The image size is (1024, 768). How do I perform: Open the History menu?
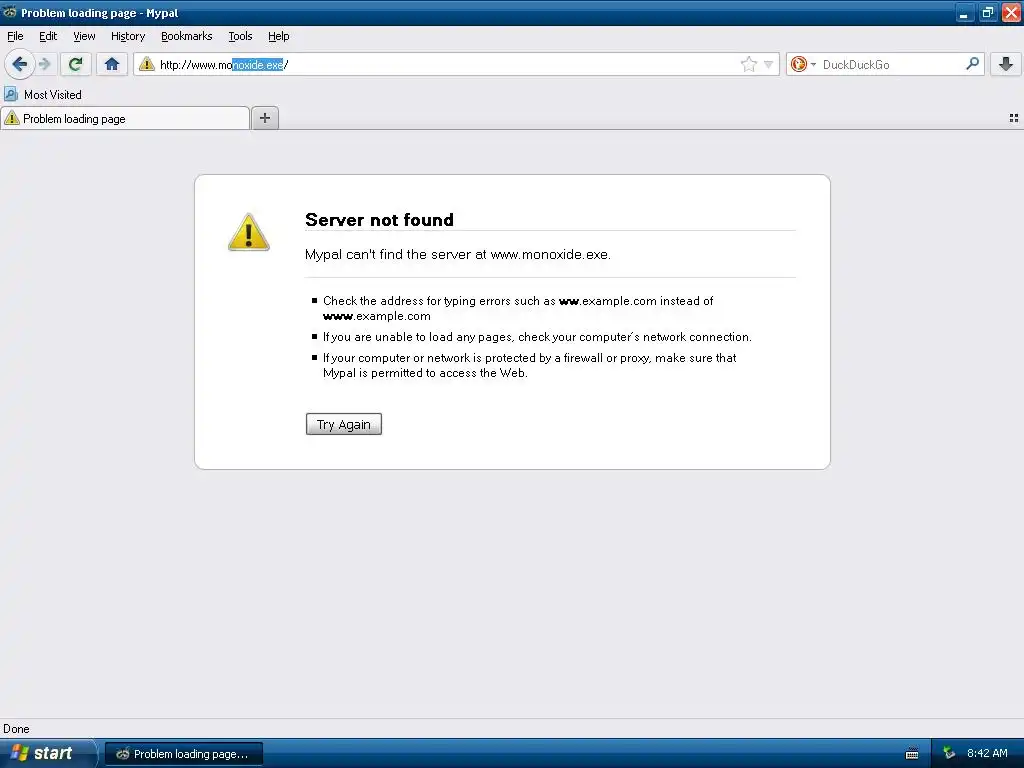128,36
